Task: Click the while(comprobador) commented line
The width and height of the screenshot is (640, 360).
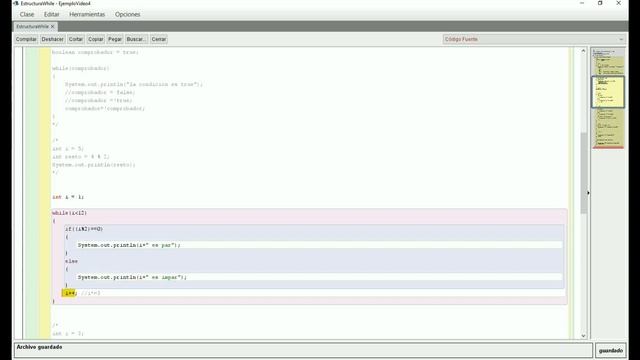Action: (x=81, y=68)
